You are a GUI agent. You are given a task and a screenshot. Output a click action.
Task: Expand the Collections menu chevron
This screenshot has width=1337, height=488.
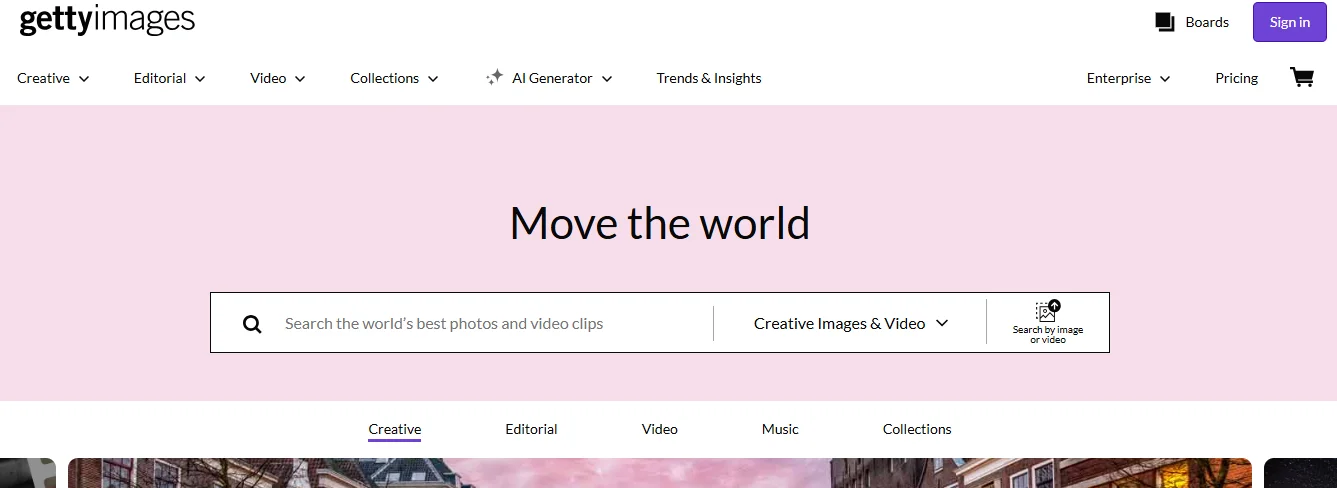[433, 79]
